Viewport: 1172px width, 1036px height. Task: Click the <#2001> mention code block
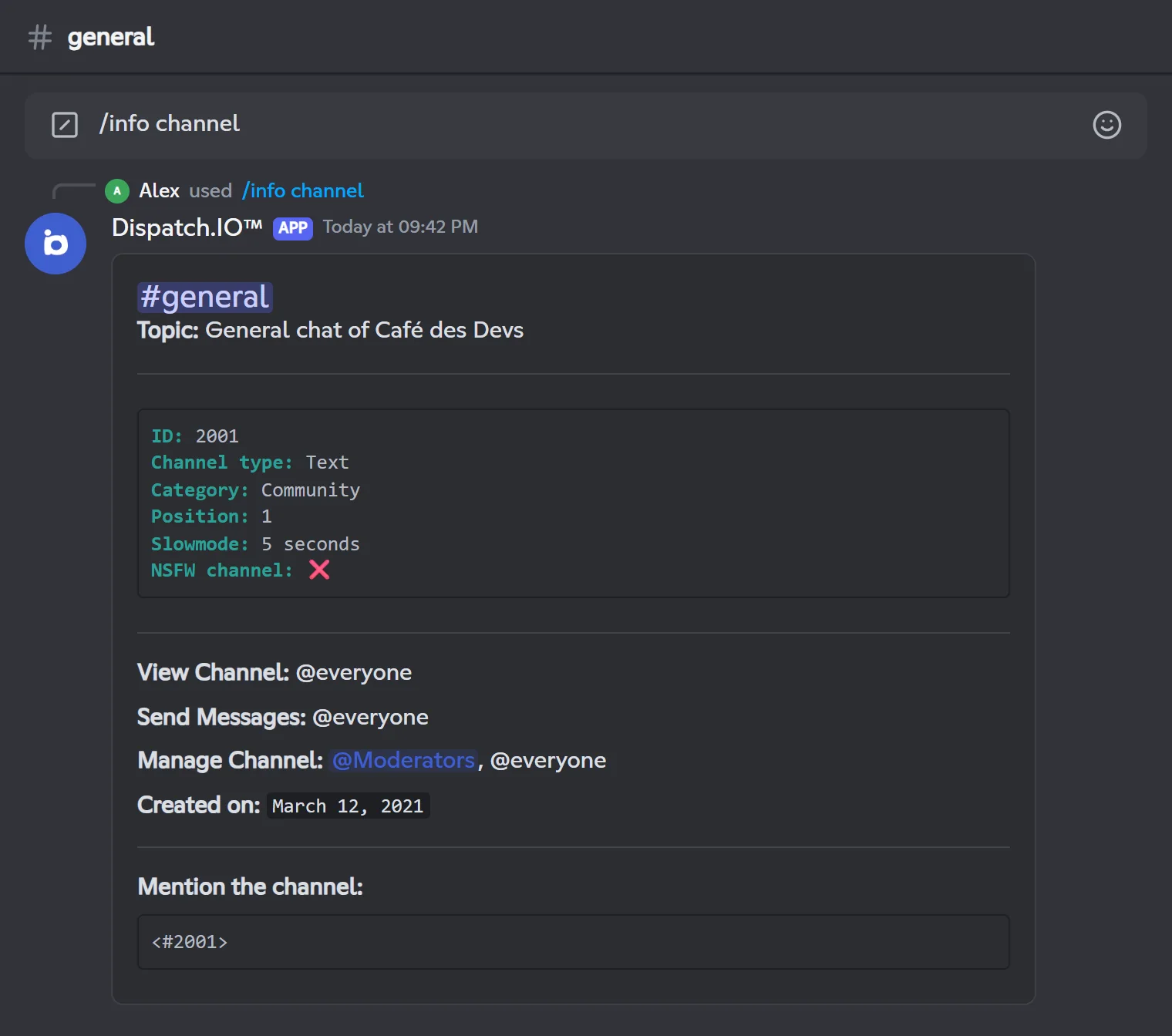574,942
